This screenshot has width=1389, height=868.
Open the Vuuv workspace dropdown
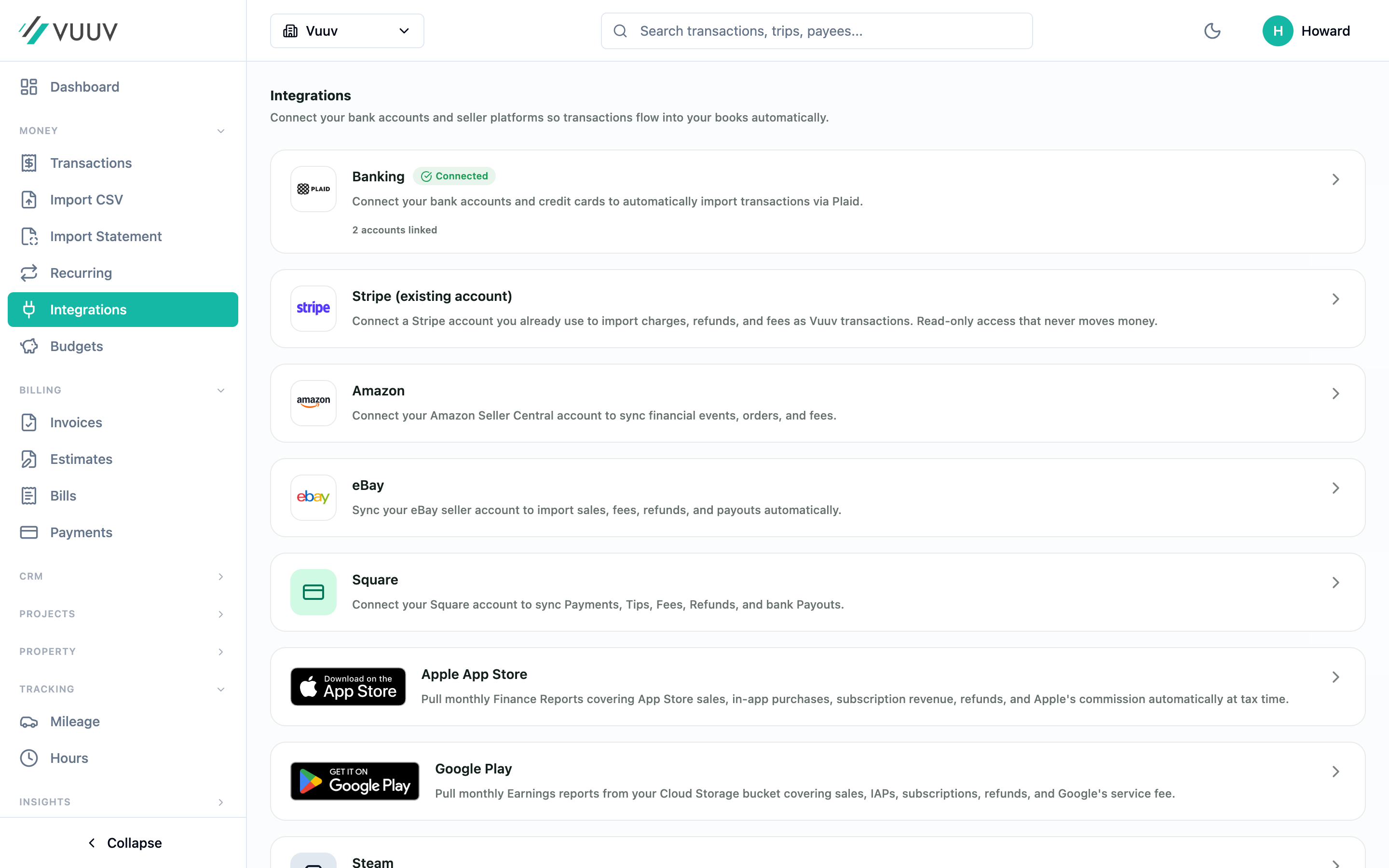coord(347,31)
